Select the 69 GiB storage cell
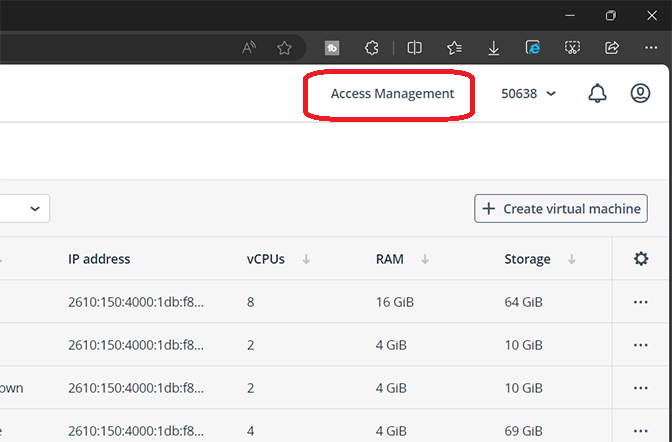This screenshot has width=672, height=442. pos(523,431)
